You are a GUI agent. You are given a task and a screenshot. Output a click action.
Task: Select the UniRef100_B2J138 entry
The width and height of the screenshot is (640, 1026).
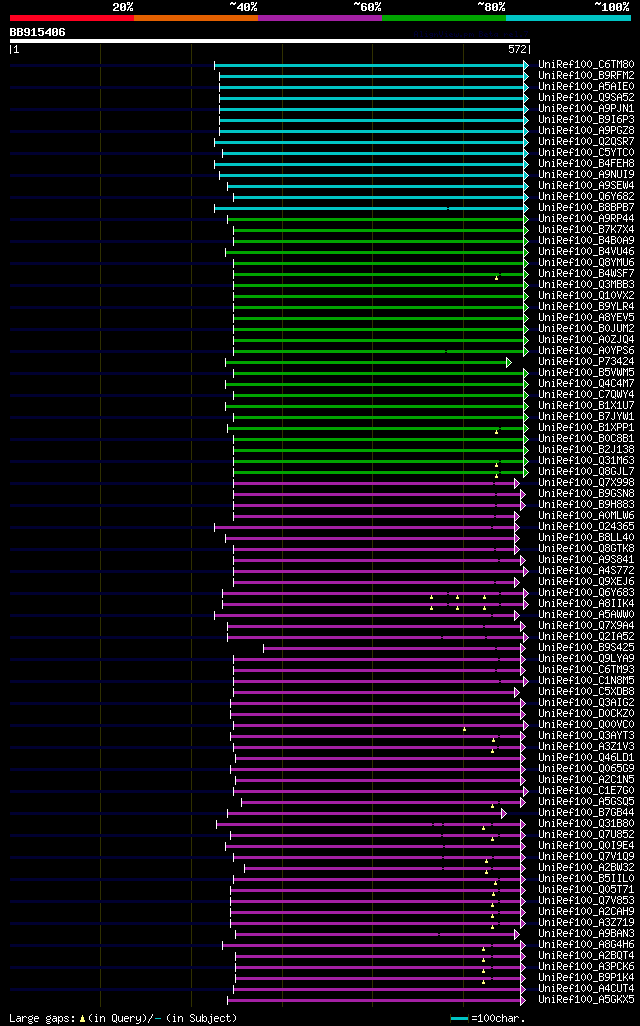coord(586,450)
